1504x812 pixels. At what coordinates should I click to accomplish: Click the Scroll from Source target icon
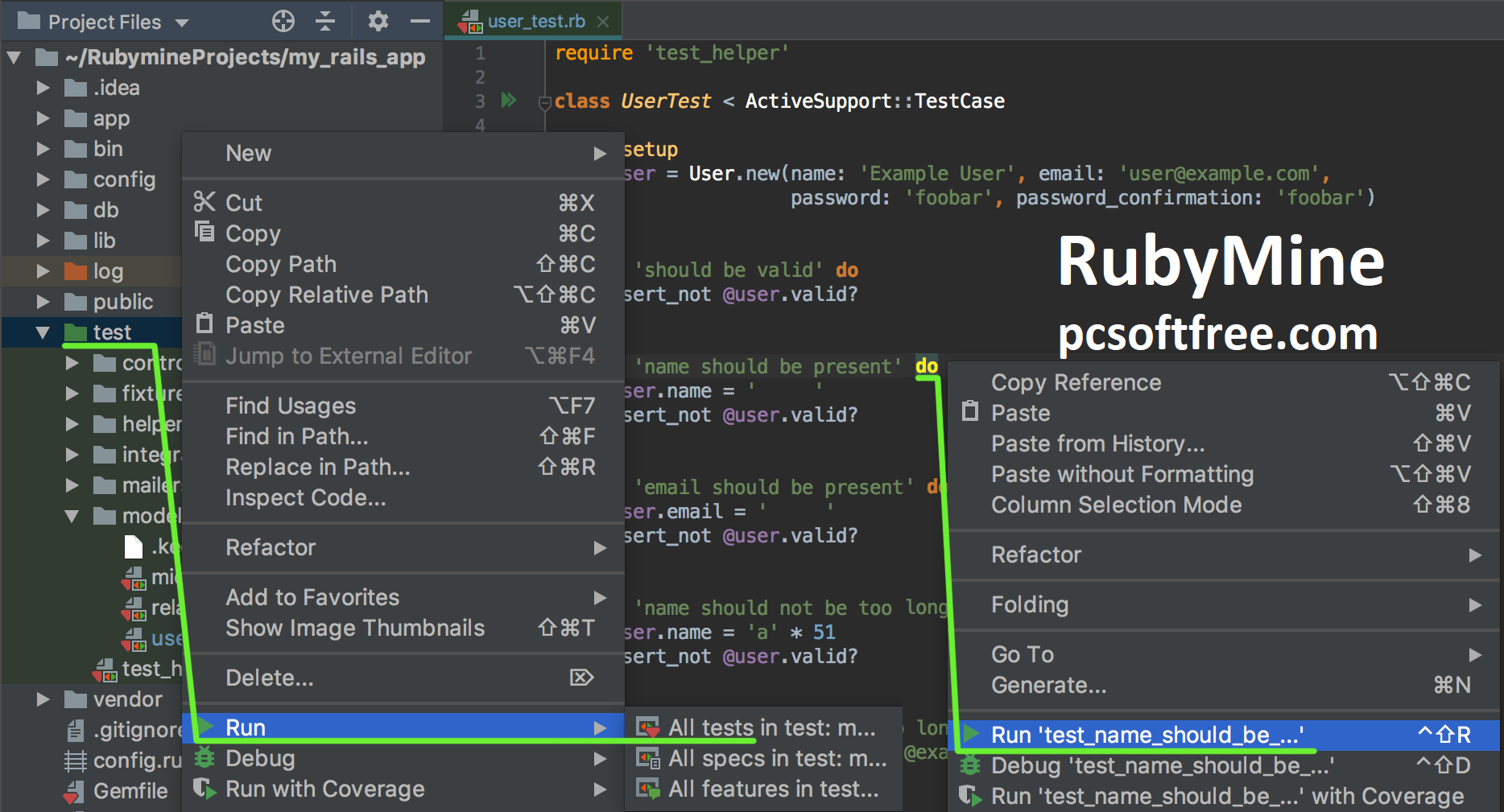click(283, 21)
